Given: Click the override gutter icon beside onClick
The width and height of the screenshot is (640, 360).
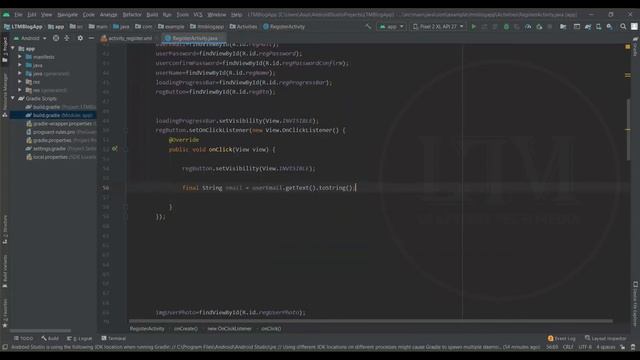Looking at the screenshot, I should click(115, 149).
